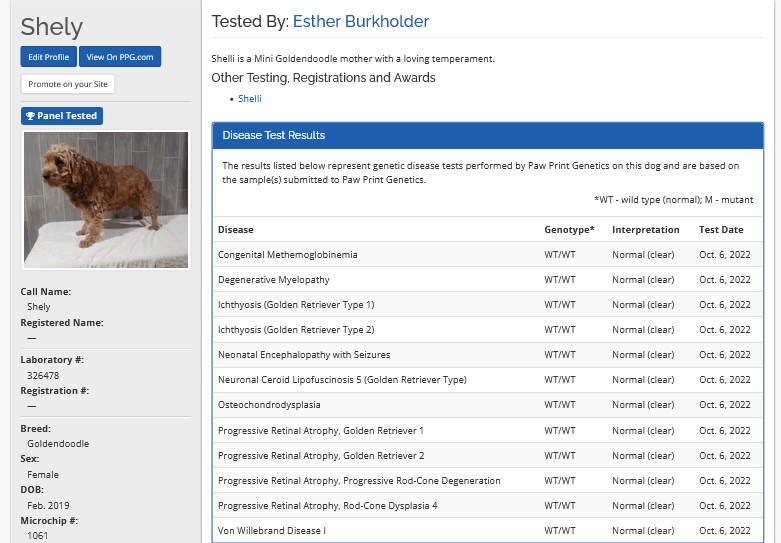Click the Interpretation column header

(645, 230)
